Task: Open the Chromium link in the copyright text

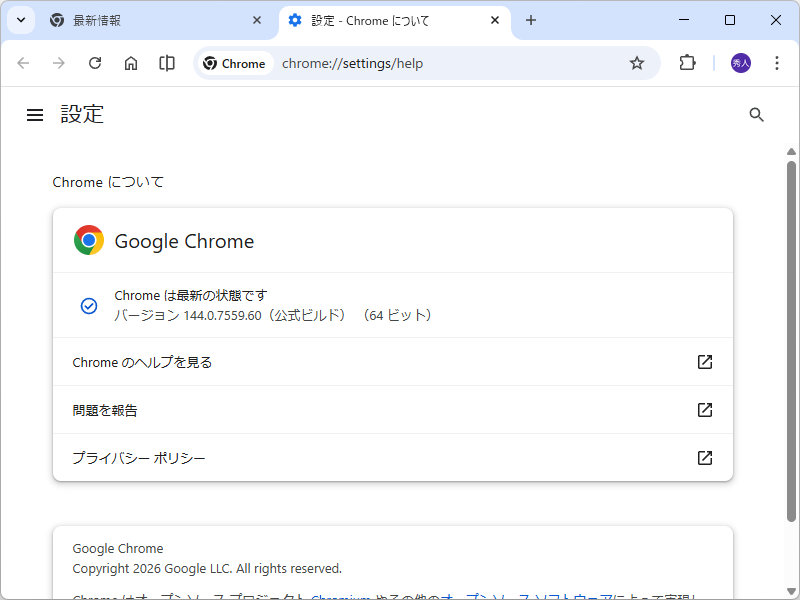Action: (x=340, y=596)
